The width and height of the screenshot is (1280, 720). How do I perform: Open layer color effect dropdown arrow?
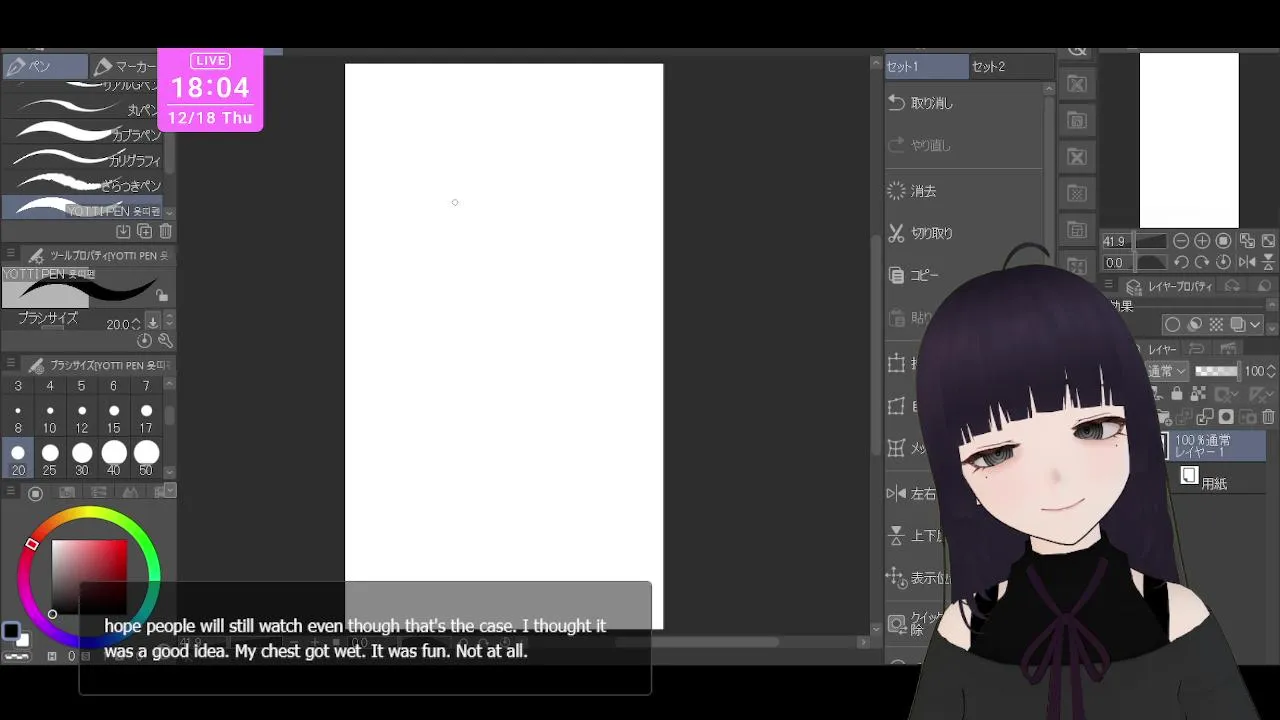point(1255,325)
